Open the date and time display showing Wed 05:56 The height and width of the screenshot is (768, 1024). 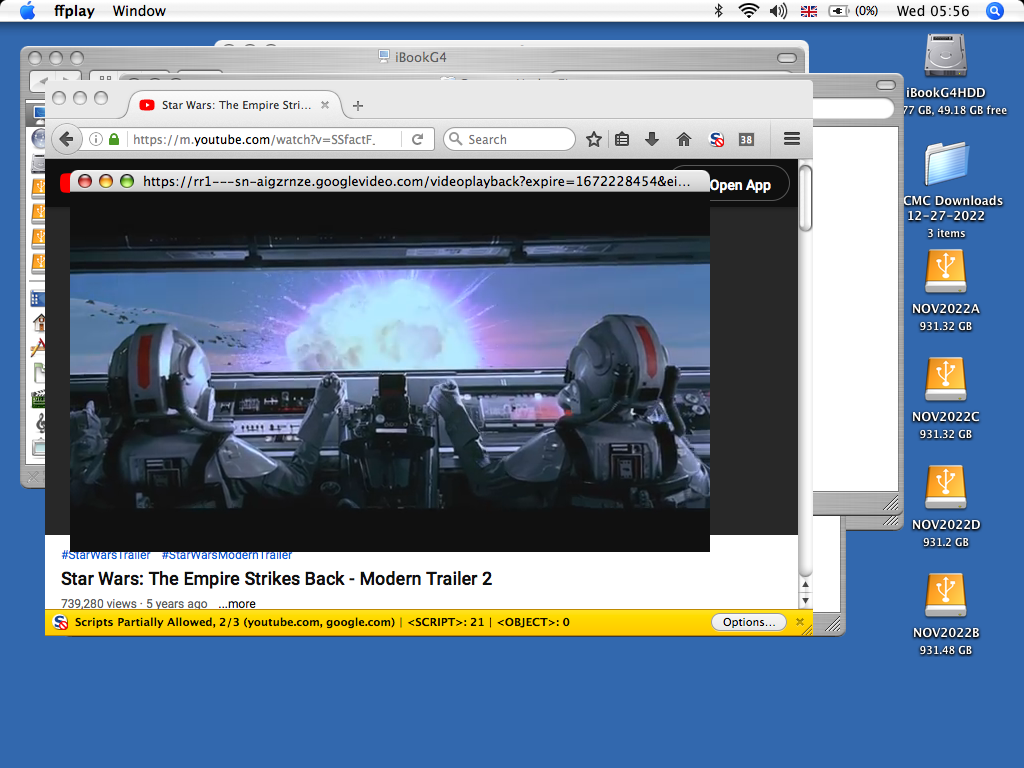(x=933, y=11)
